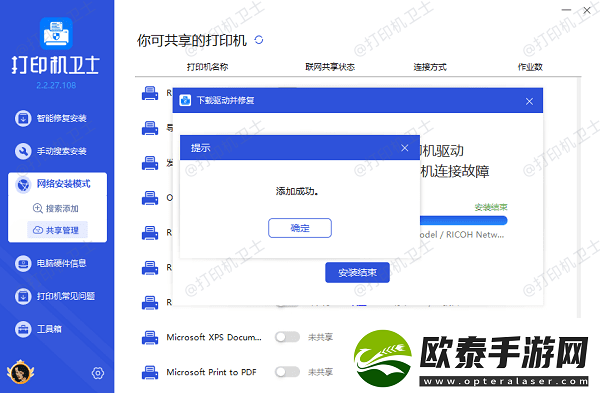Open the 搜索添加 sub-item
This screenshot has height=393, width=600.
[x=56, y=208]
